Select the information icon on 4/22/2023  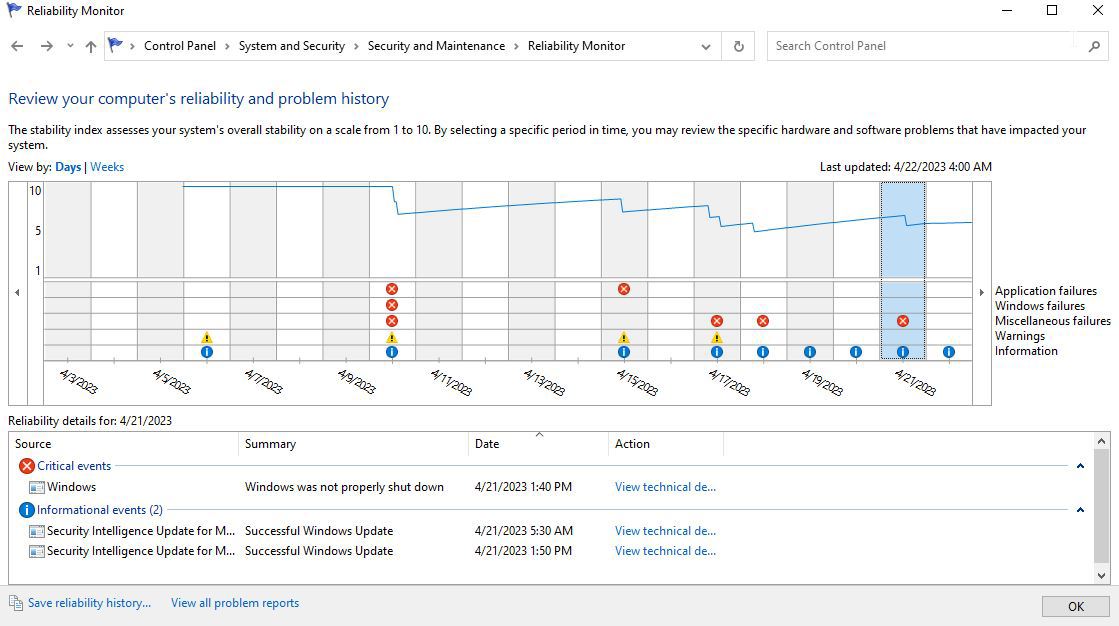tap(948, 352)
